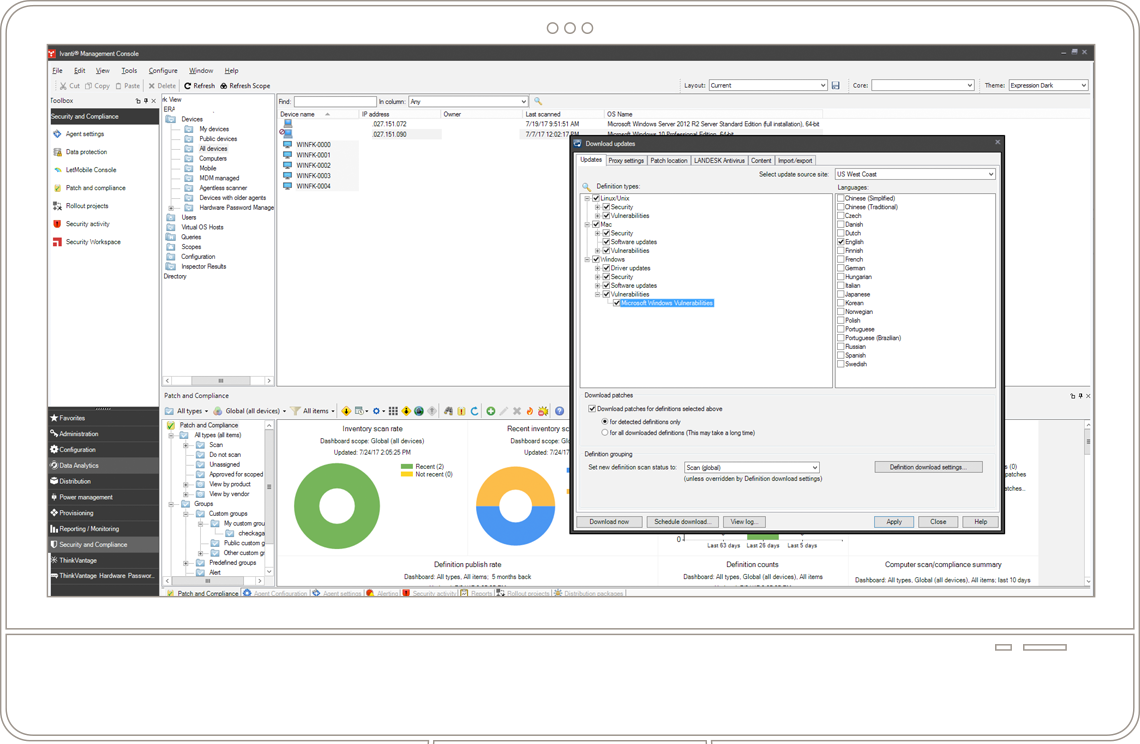Screen dimensions: 1140x744
Task: Open Provisioning section in sidebar
Action: coord(103,513)
